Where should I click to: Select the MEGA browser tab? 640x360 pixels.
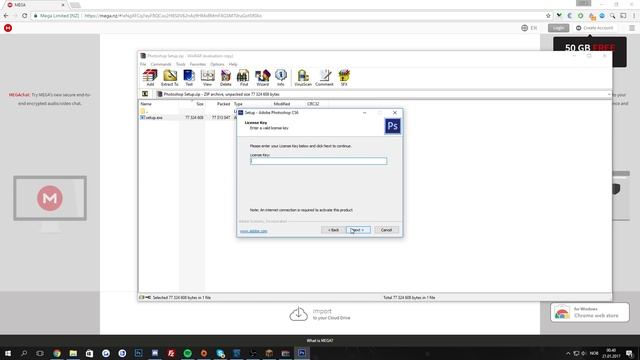(35, 5)
